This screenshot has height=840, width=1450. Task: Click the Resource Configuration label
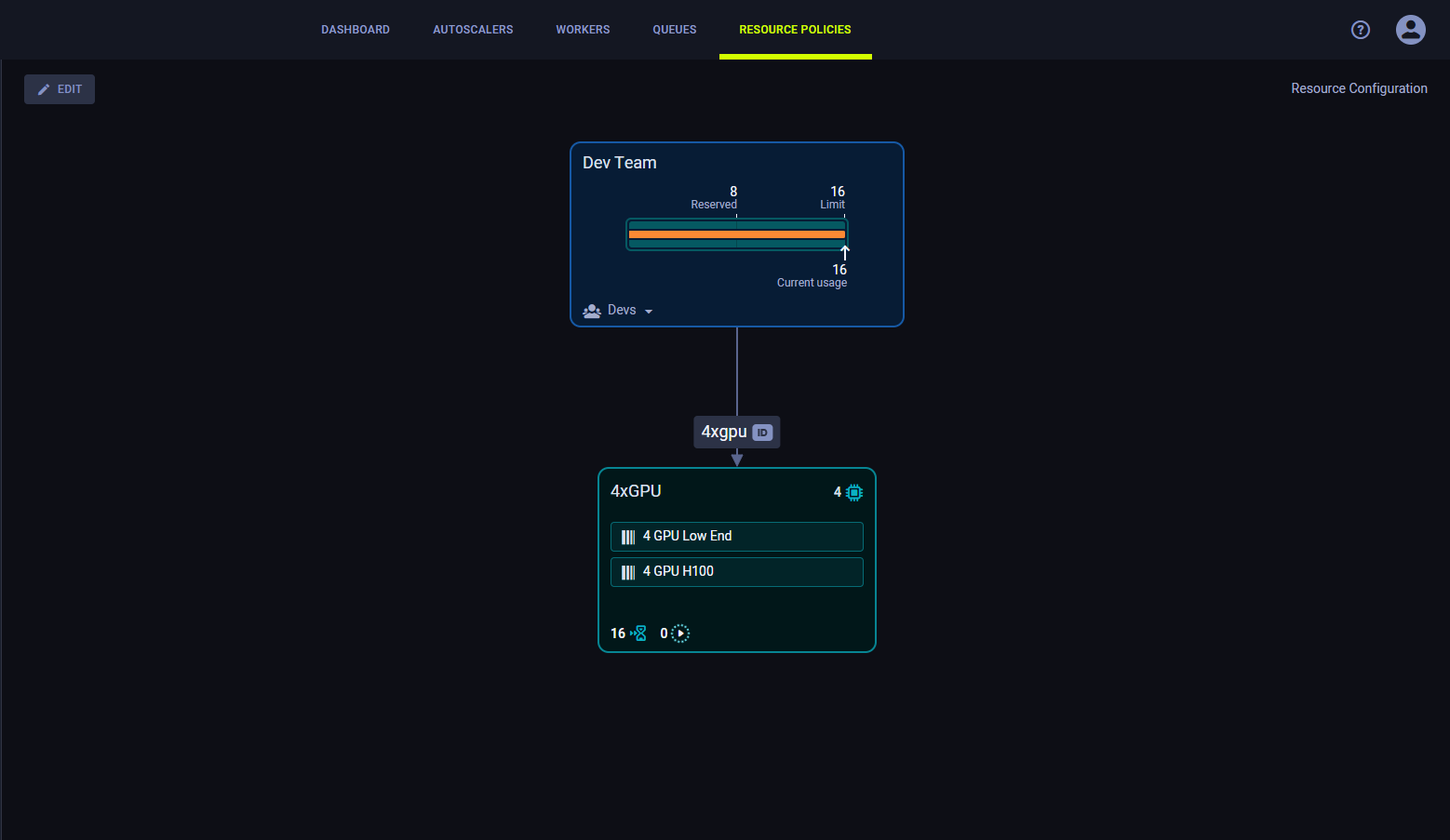[1359, 87]
